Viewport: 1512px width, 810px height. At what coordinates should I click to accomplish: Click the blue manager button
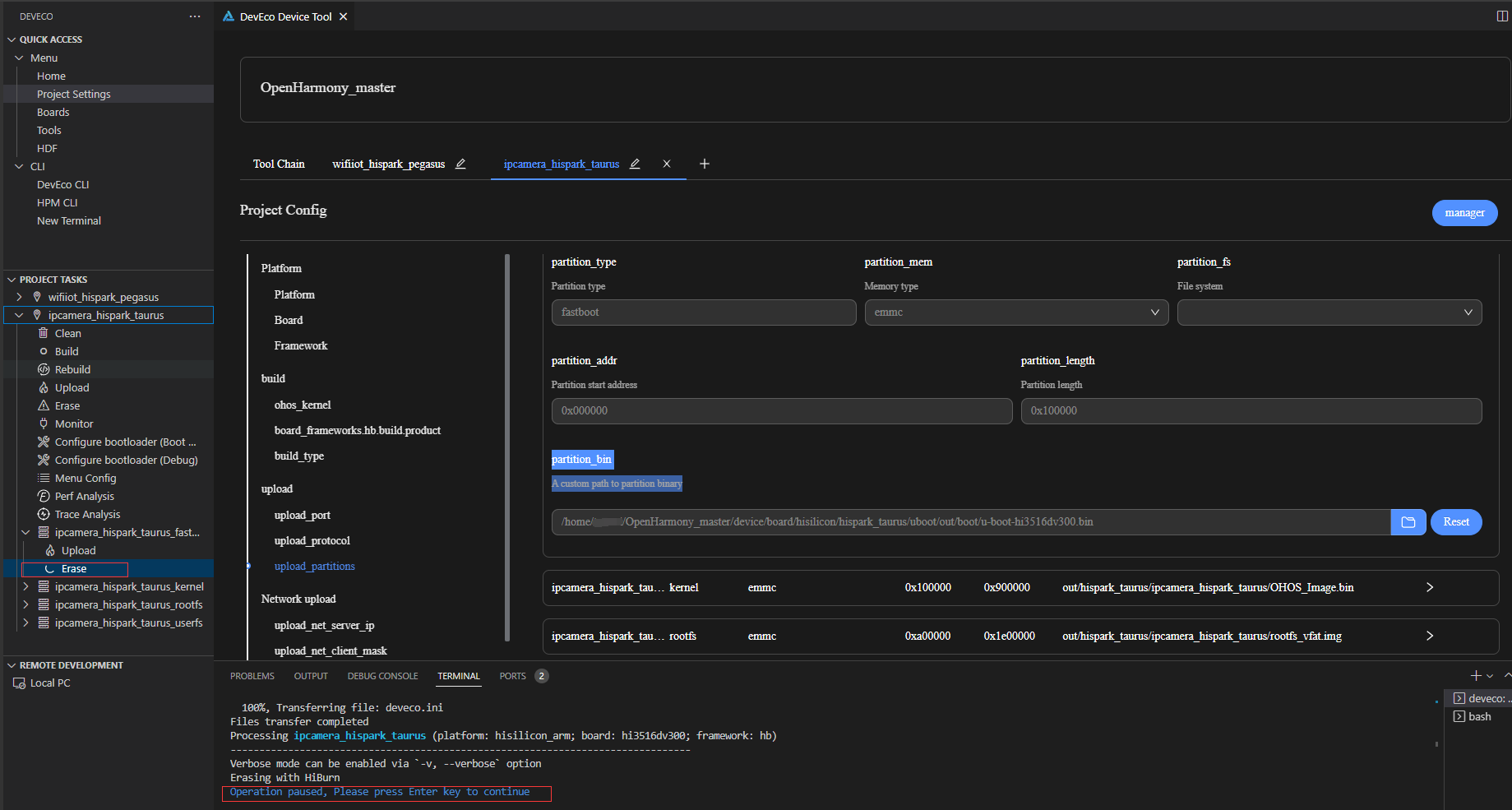pos(1464,213)
